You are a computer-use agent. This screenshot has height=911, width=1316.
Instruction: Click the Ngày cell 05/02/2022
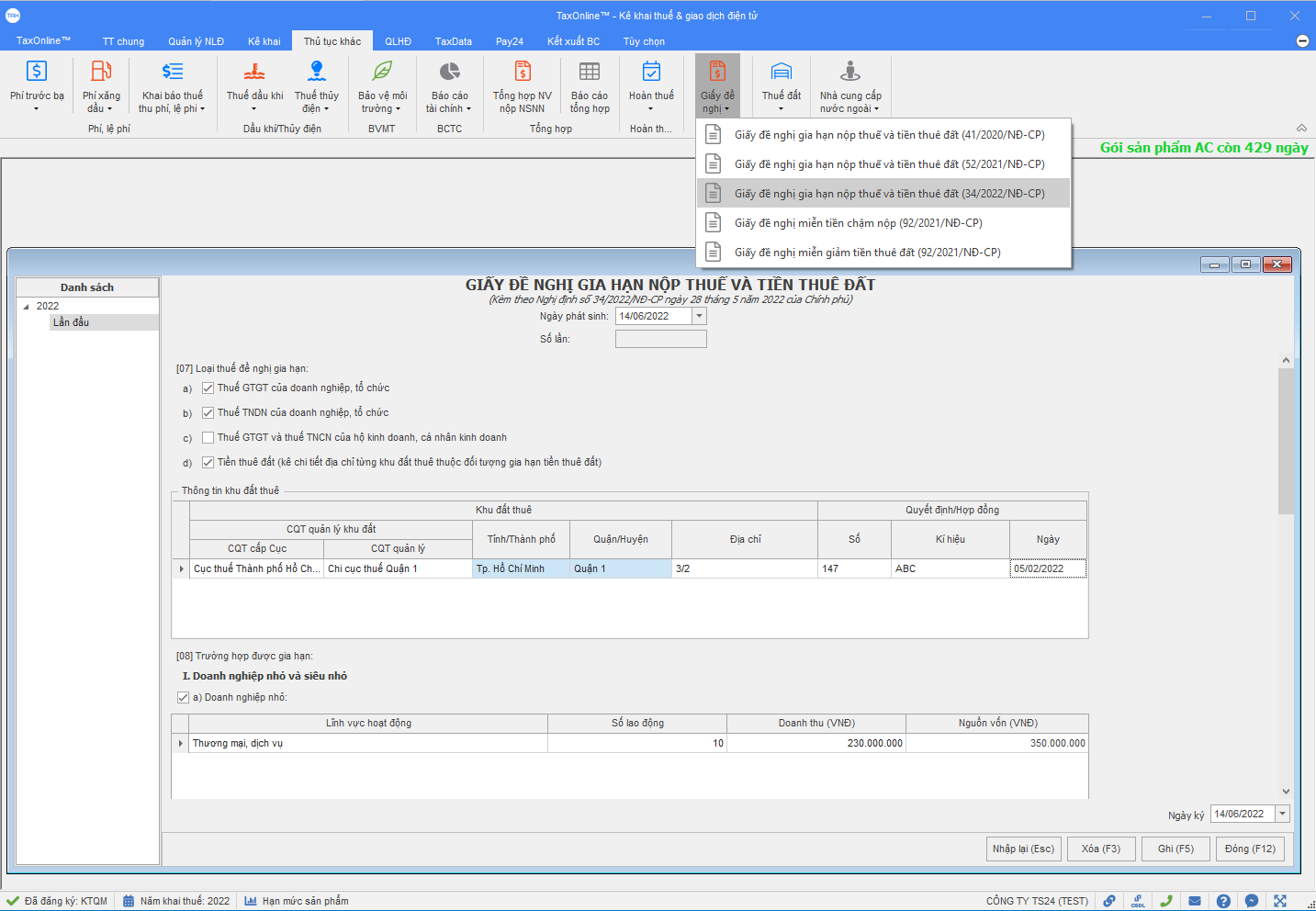coord(1048,569)
